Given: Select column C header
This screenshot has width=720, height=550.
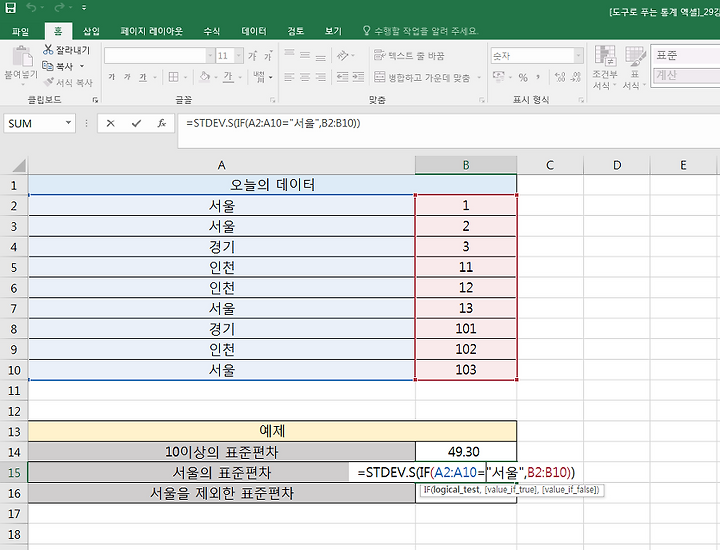Looking at the screenshot, I should 550,165.
